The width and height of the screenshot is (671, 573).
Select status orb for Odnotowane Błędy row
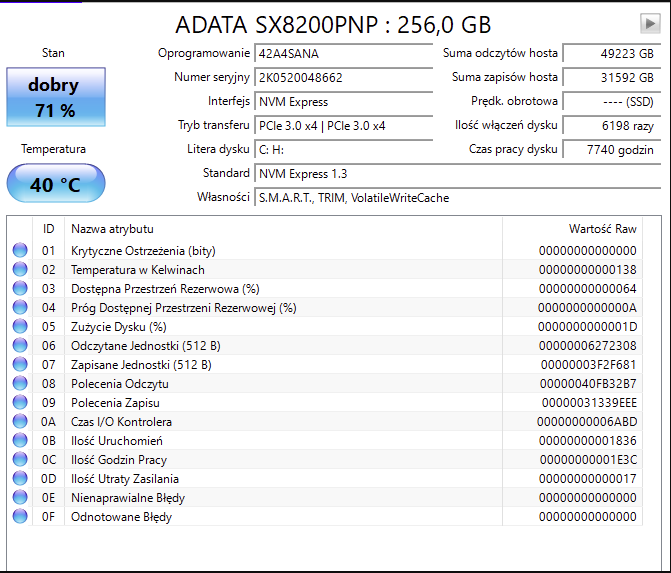[20, 517]
